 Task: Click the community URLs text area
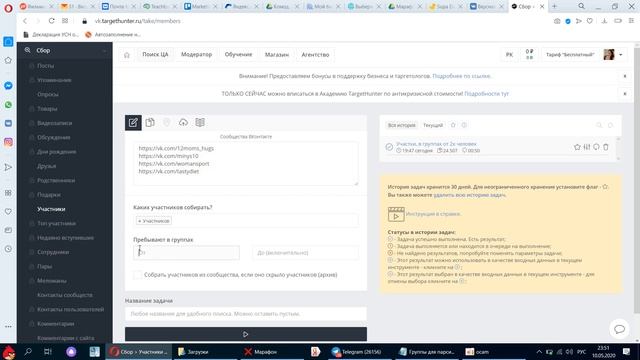246,163
